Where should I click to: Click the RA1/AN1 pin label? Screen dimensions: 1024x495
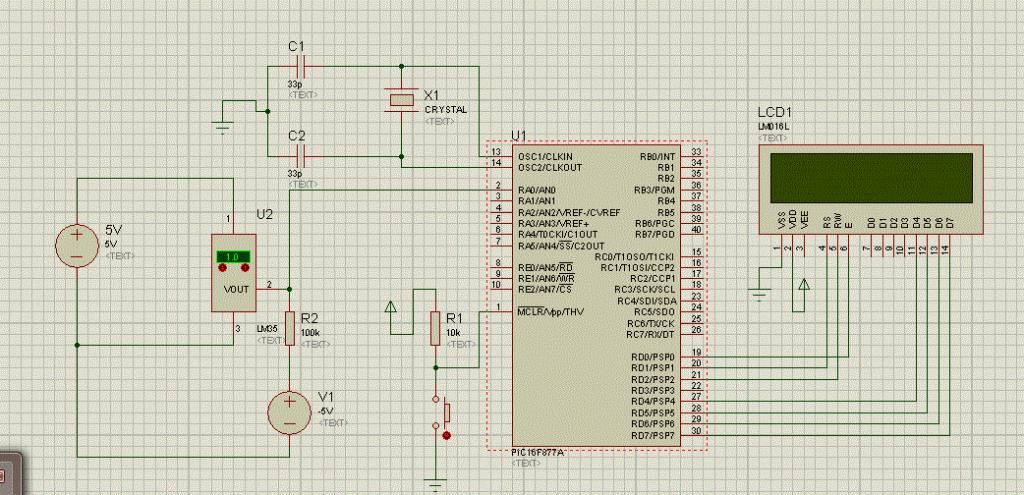pos(537,201)
